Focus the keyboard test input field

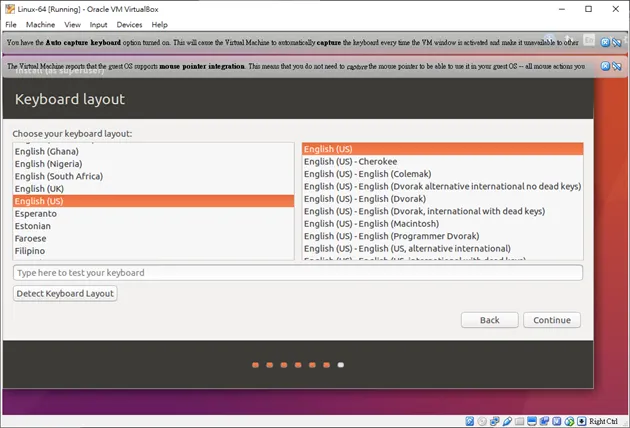[298, 272]
